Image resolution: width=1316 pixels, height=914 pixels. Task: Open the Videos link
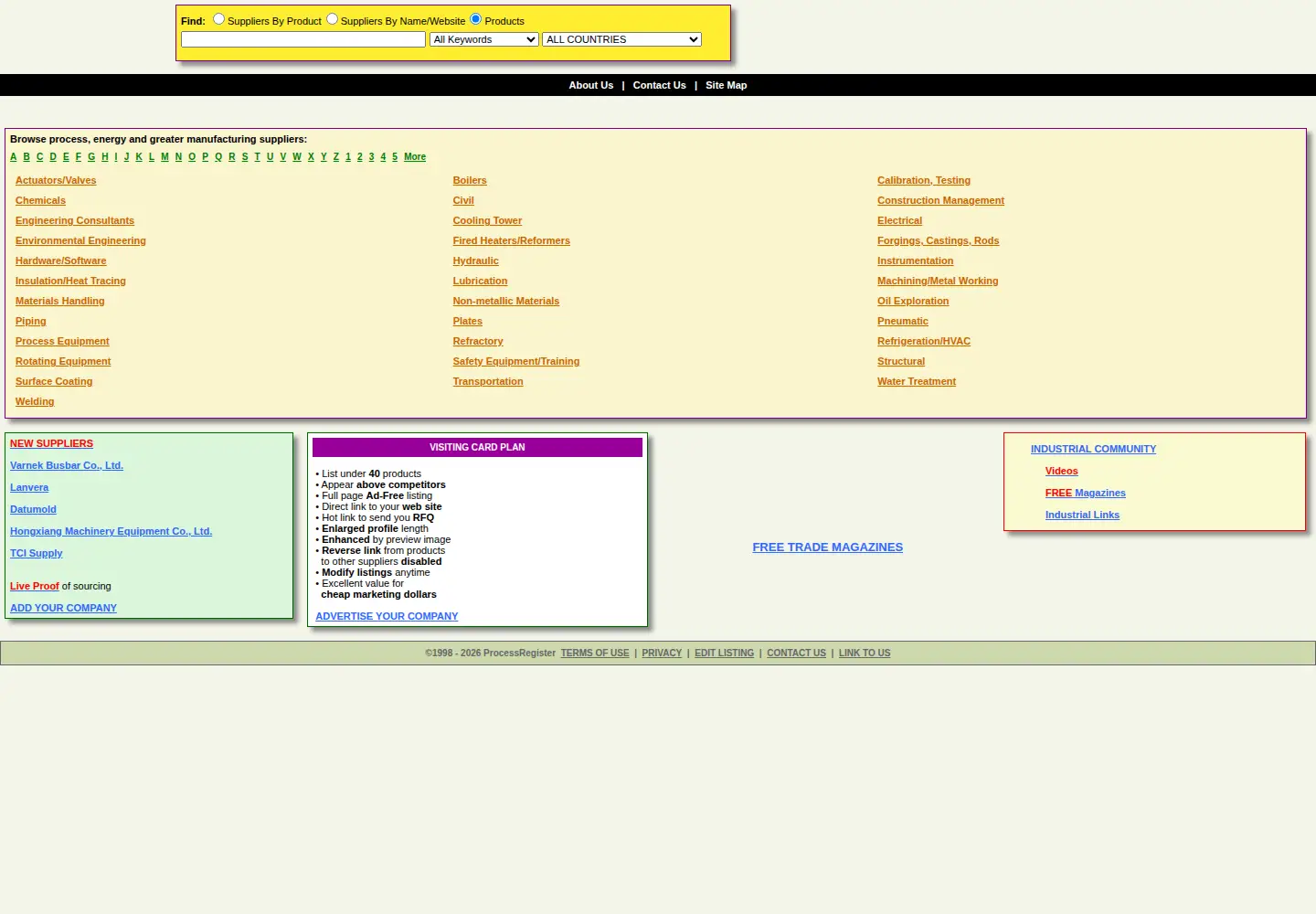click(x=1062, y=472)
